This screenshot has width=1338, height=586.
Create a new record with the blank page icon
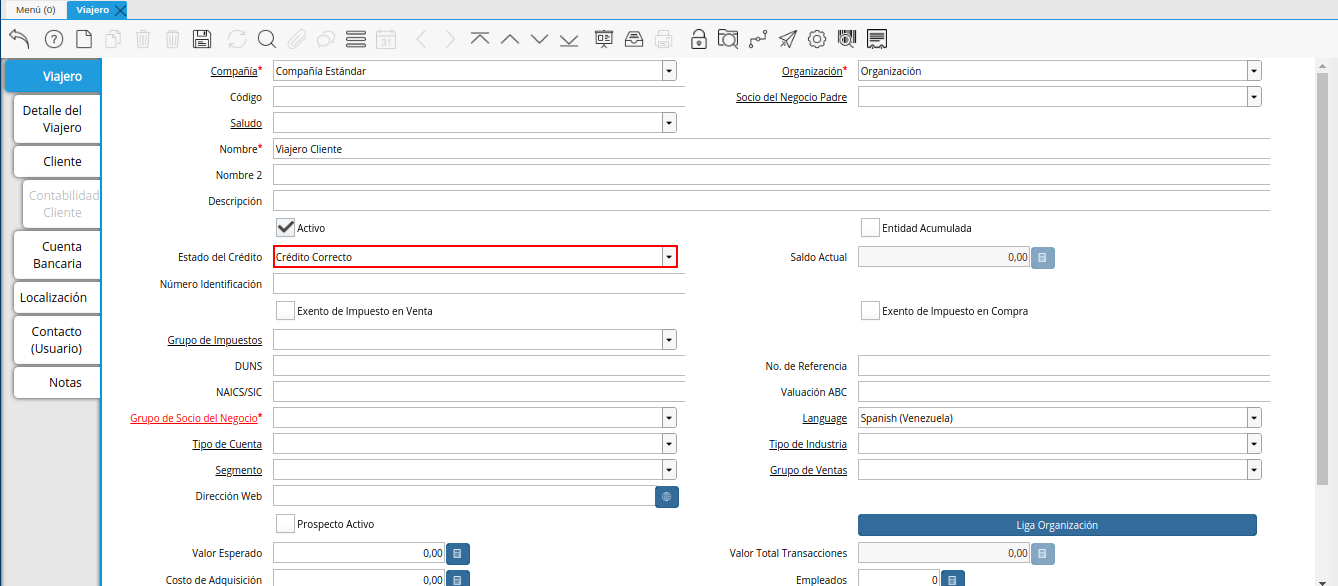click(x=84, y=39)
